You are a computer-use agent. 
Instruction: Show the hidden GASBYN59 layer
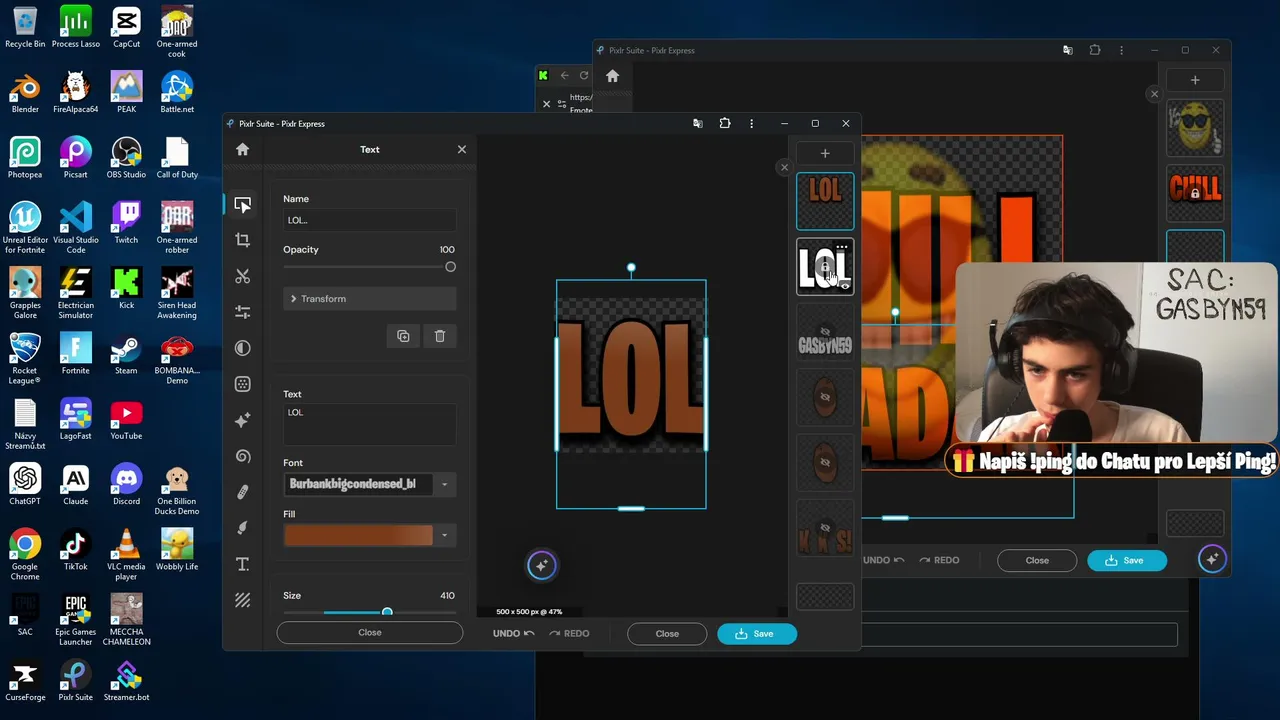coord(825,332)
